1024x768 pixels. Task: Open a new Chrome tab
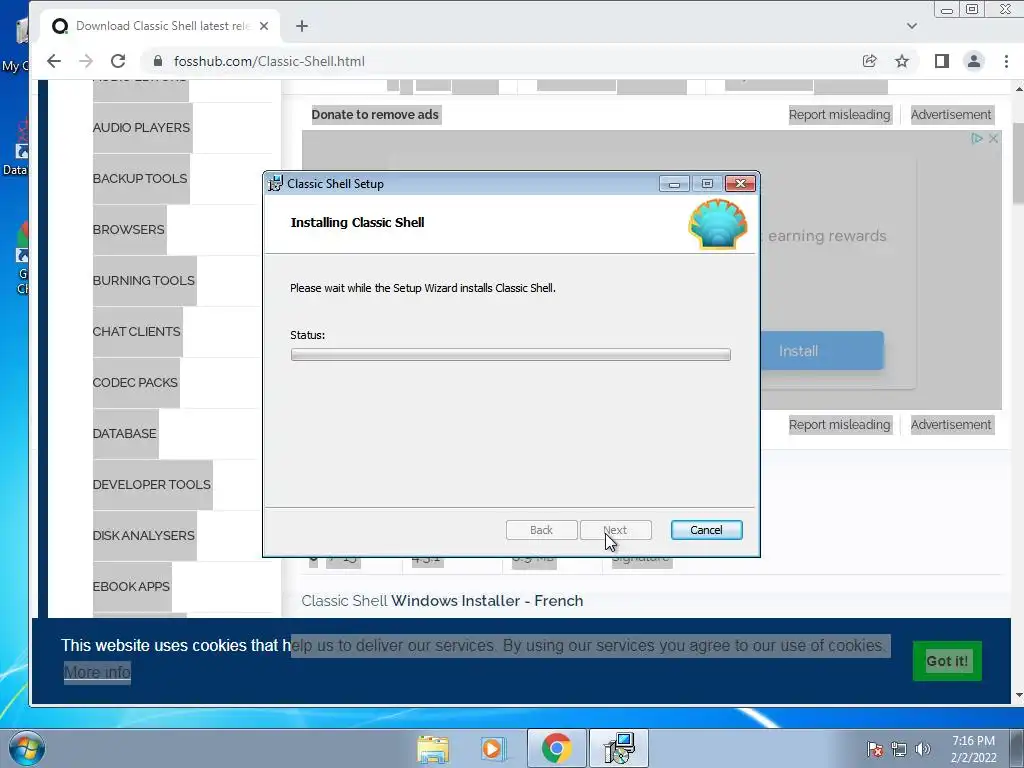pos(301,26)
